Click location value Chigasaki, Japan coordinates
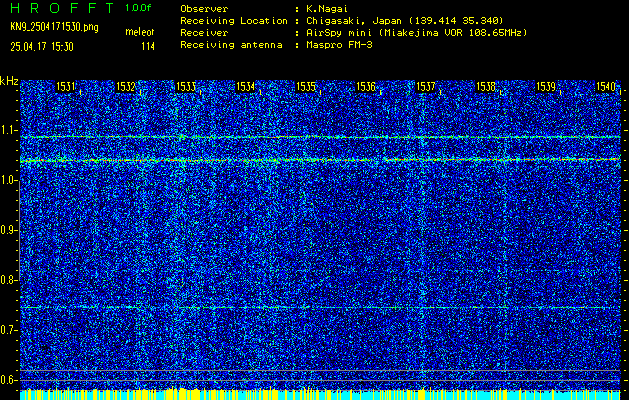 point(405,21)
